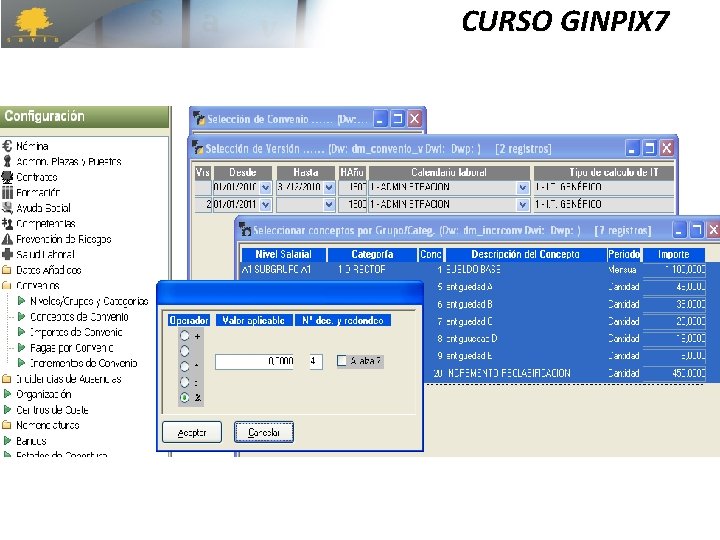Open the Nómina euro icon
The width and height of the screenshot is (720, 540).
click(x=7, y=146)
